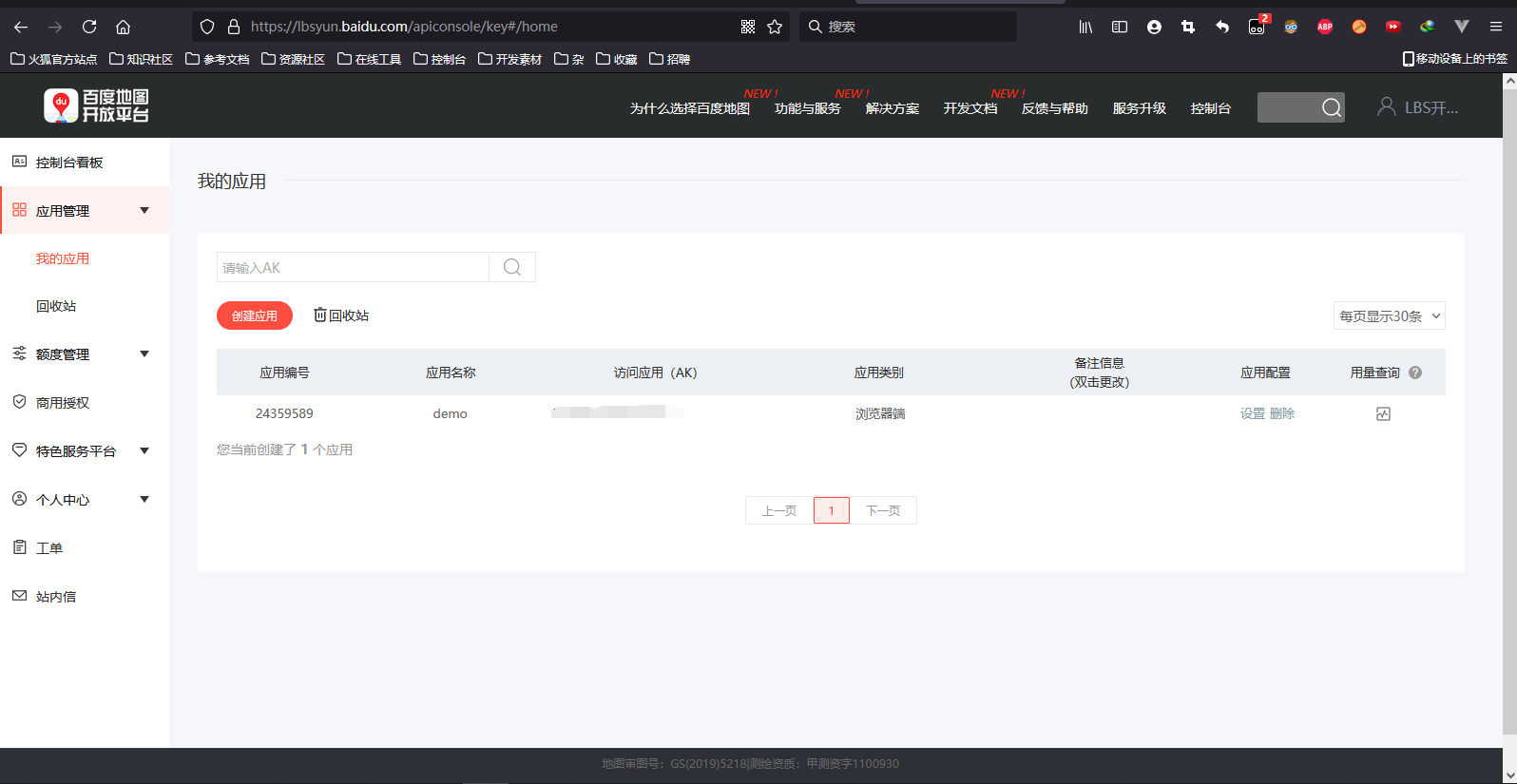Click the padlock site info icon
The height and width of the screenshot is (784, 1517).
click(234, 27)
